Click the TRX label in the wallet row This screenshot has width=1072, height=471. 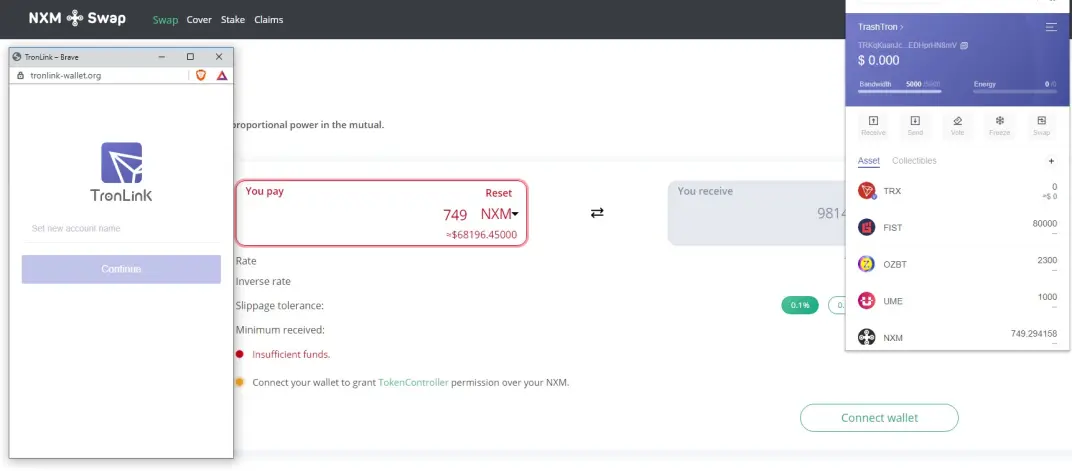click(892, 191)
